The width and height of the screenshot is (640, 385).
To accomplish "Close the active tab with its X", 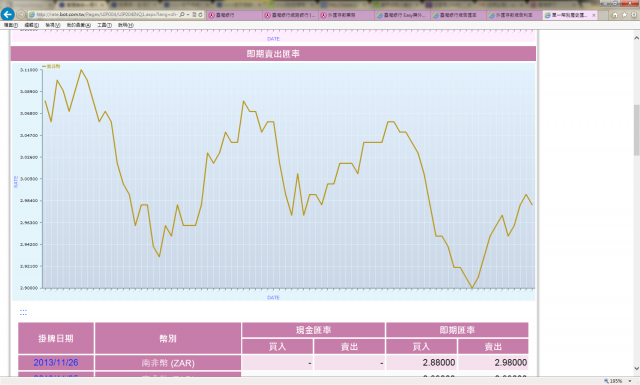I will (x=593, y=15).
